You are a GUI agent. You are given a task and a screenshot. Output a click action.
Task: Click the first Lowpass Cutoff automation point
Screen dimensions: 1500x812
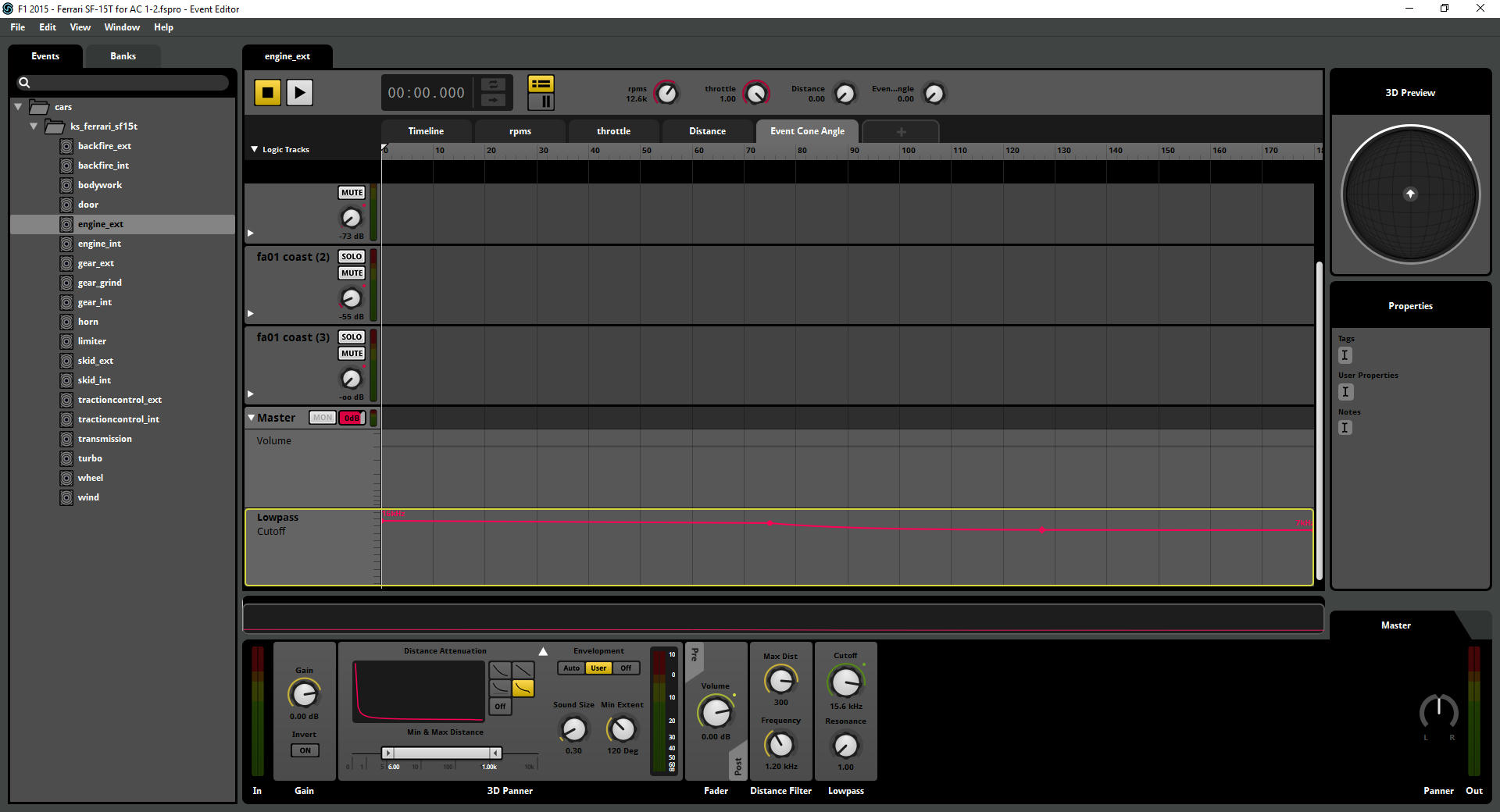pos(770,522)
